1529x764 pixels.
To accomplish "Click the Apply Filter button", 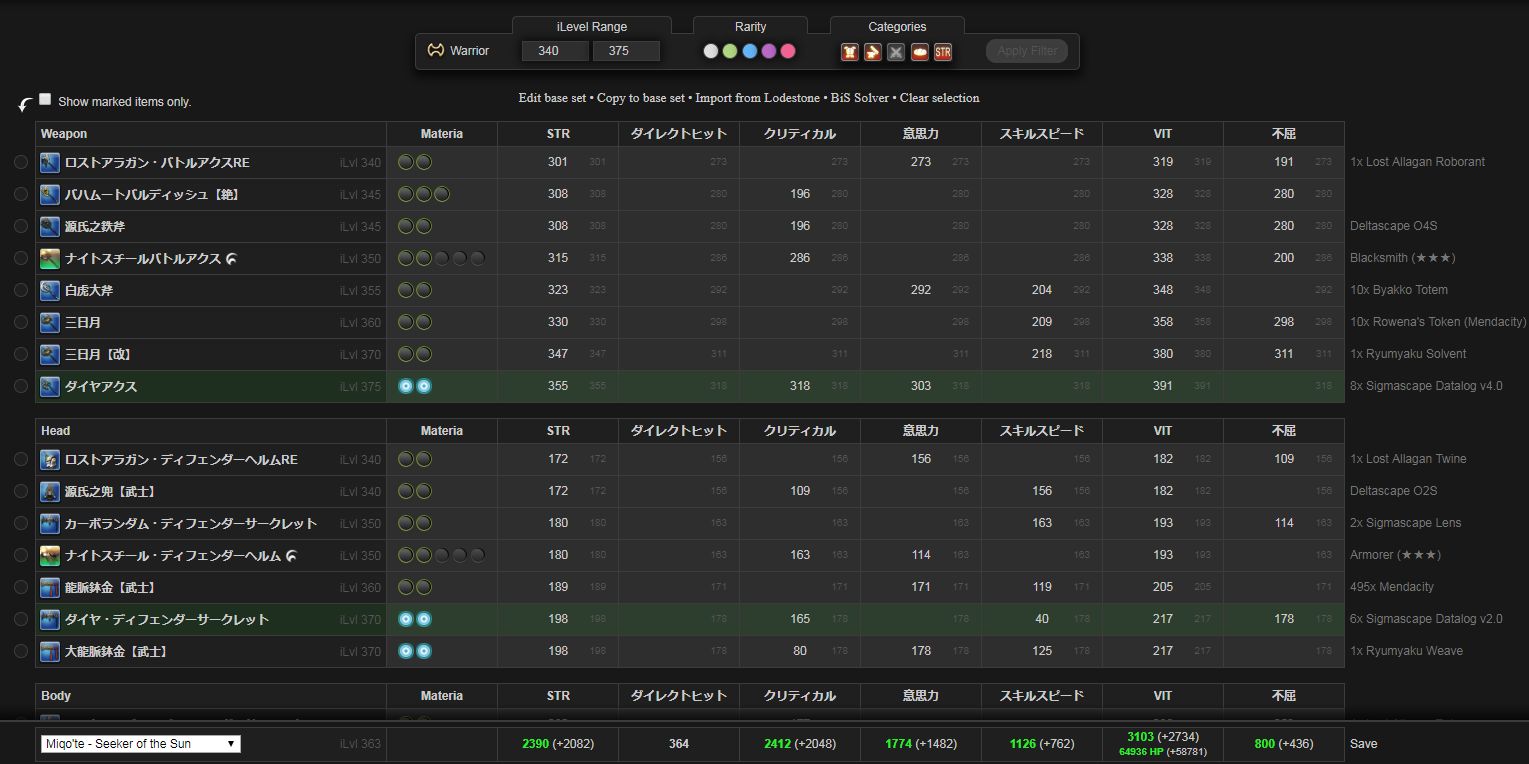I will click(1027, 51).
